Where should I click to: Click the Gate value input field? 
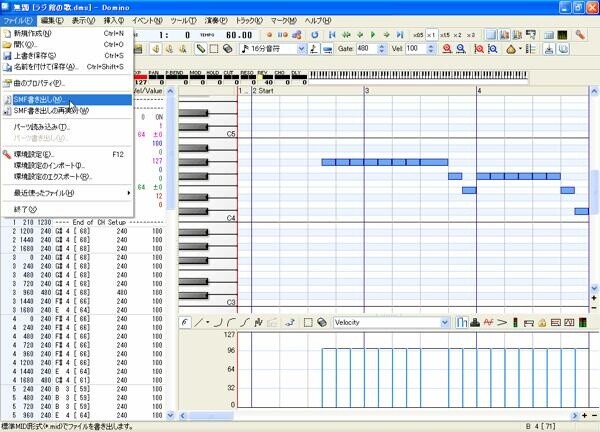(367, 49)
